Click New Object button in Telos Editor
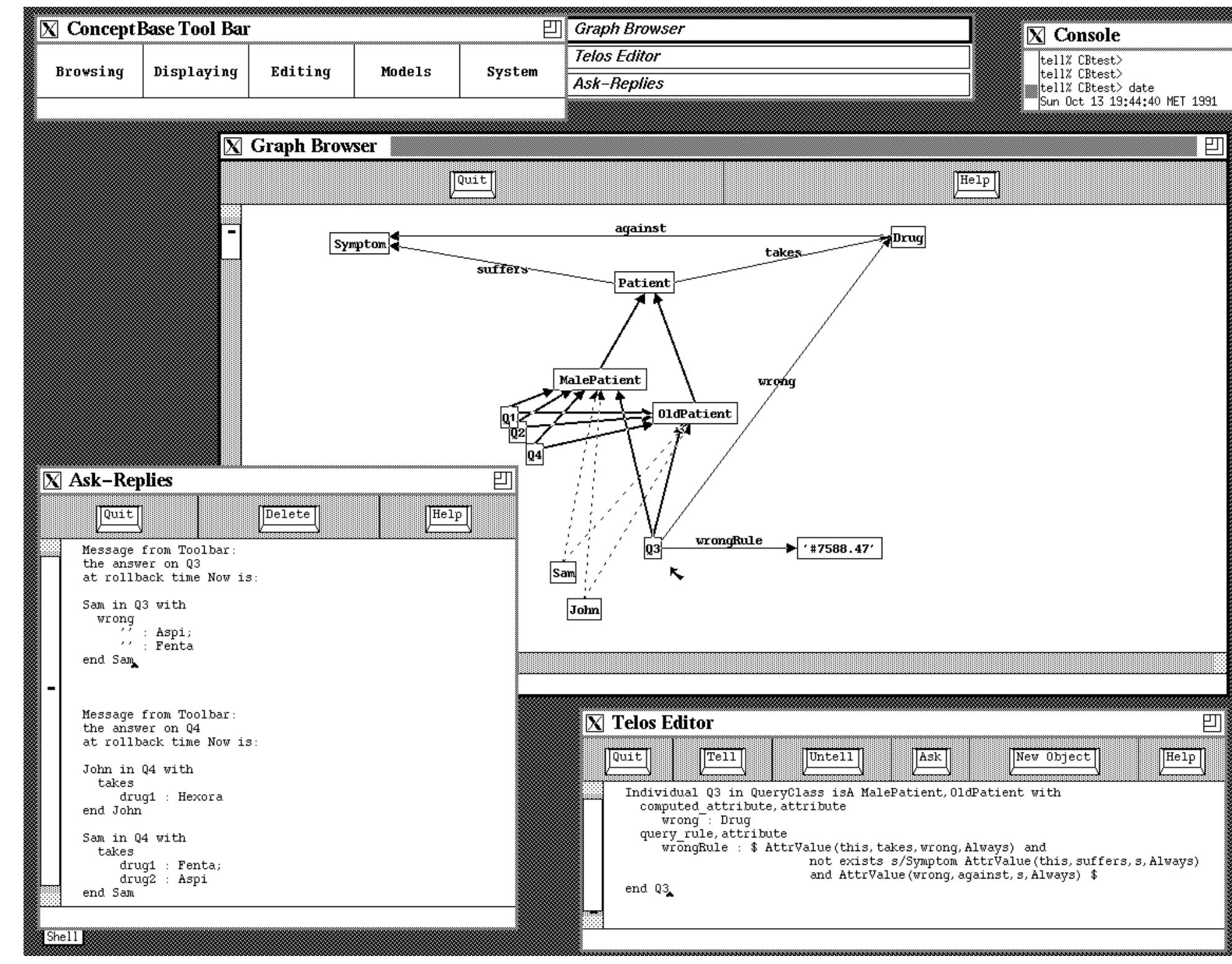The height and width of the screenshot is (964, 1232). click(1054, 761)
